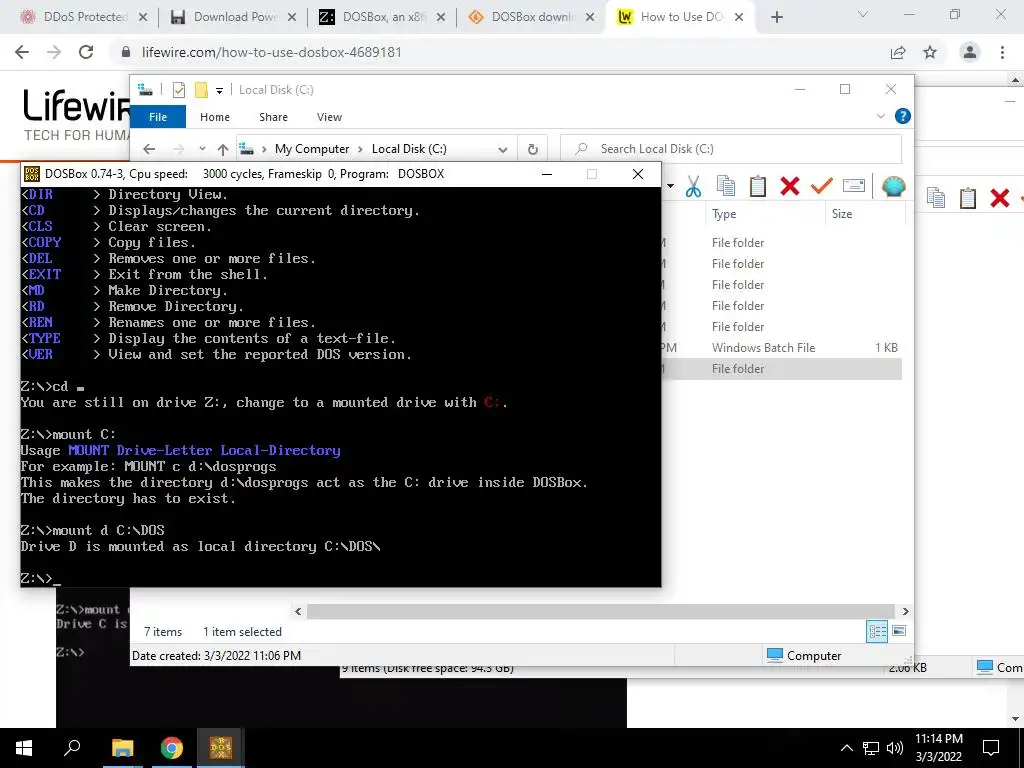Click the red X Delete icon in Local Disk window
The height and width of the screenshot is (768, 1024).
coord(790,187)
